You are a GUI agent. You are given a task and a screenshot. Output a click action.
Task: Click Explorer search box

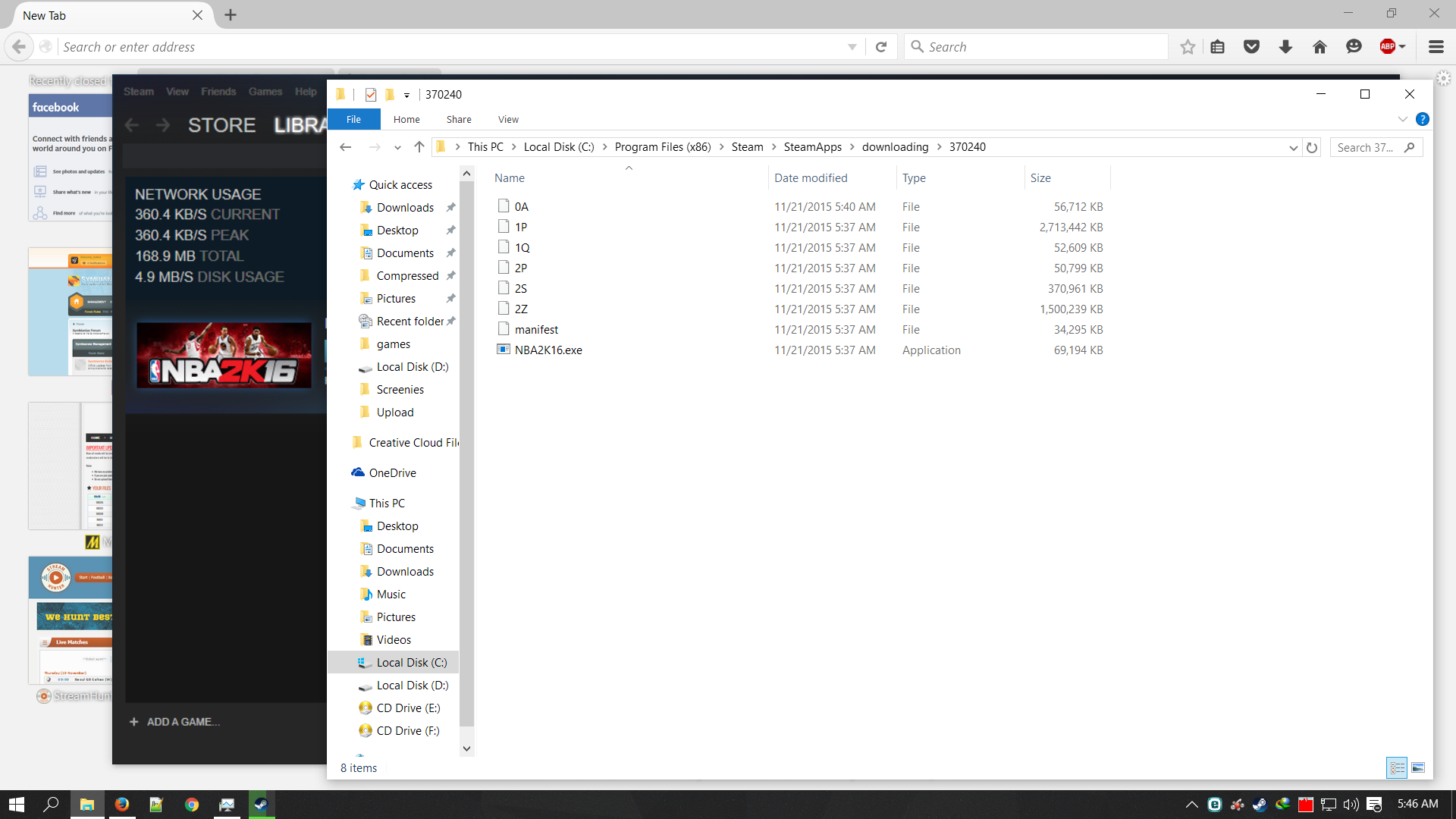point(1376,148)
